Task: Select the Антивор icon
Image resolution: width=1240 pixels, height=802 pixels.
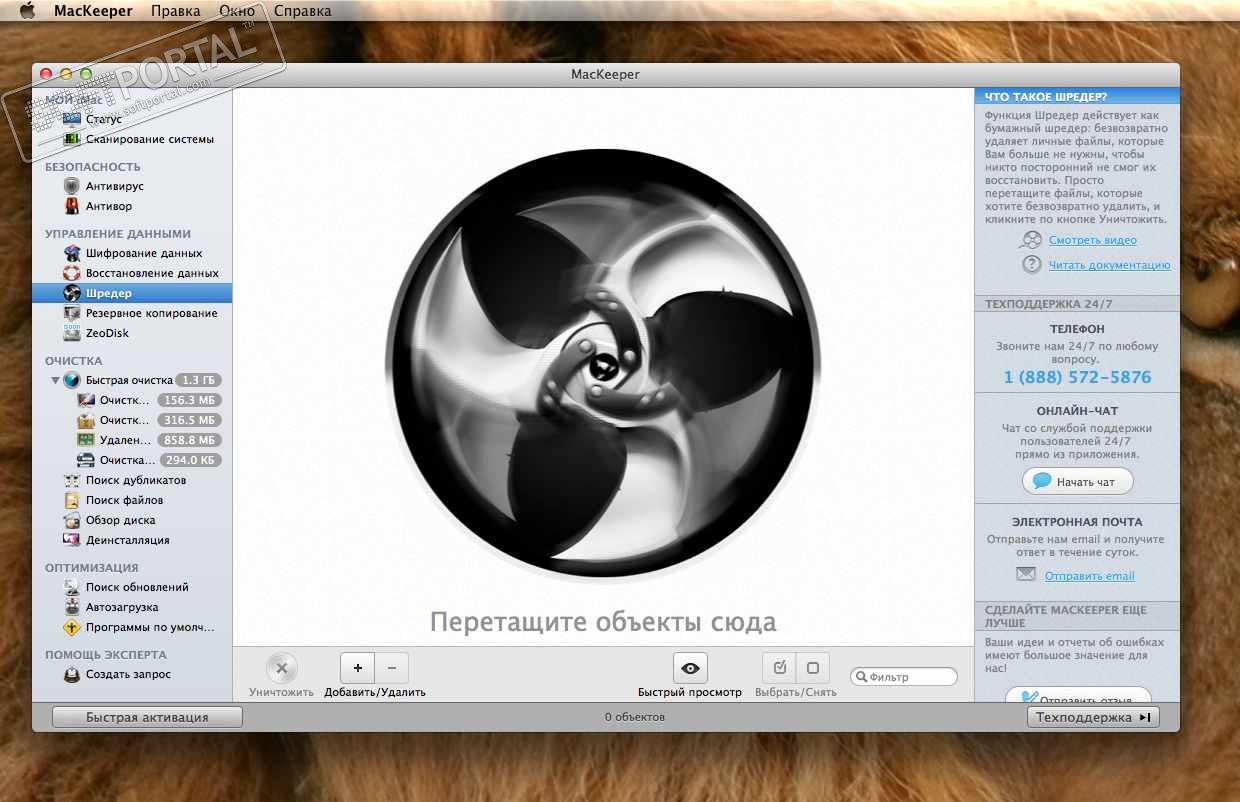Action: (x=72, y=206)
